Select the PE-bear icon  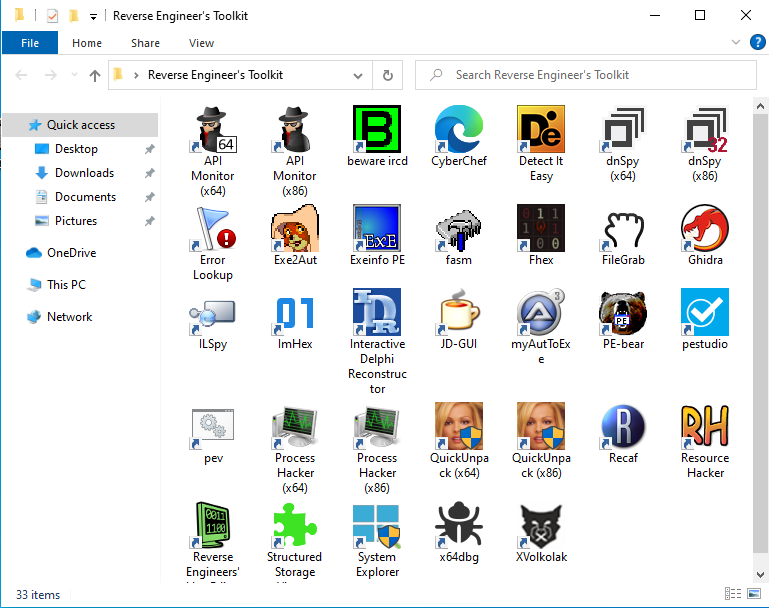point(623,312)
